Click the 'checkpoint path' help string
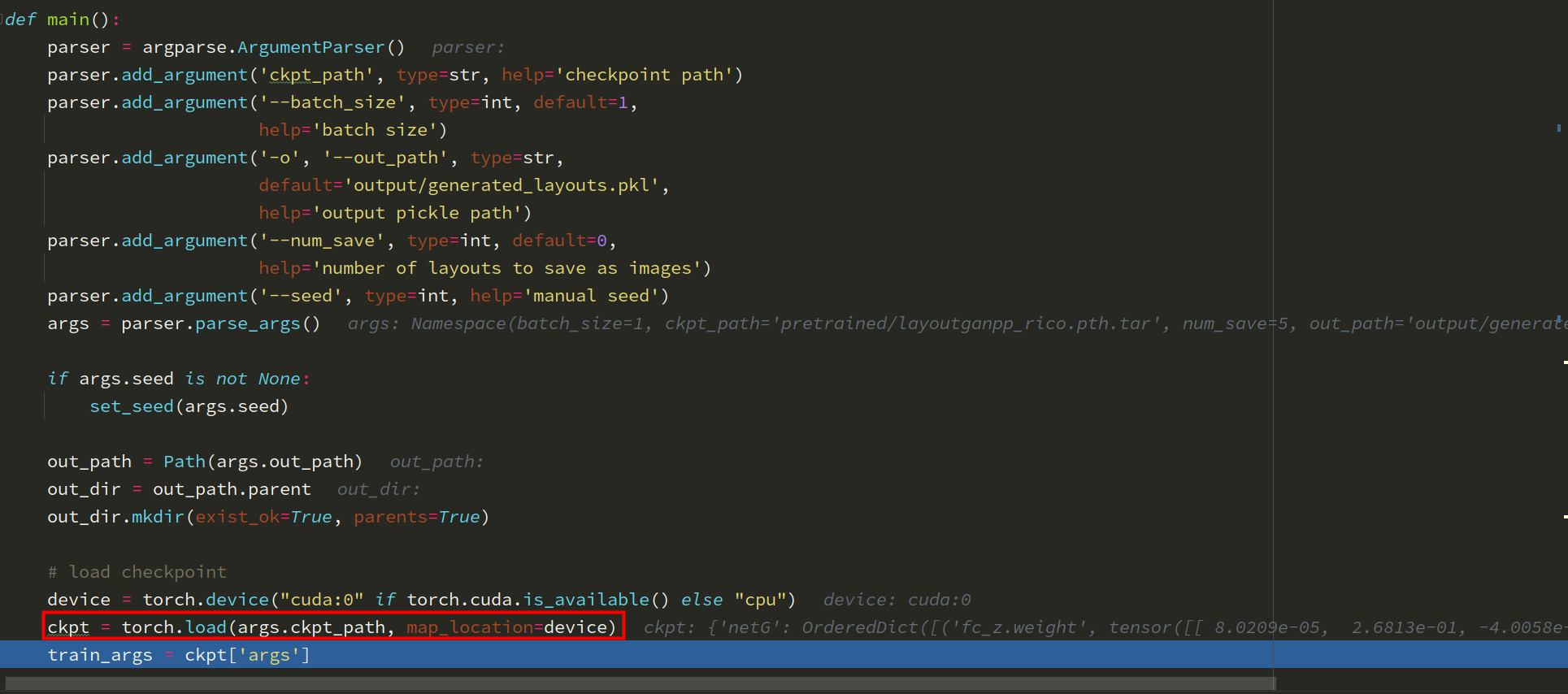Image resolution: width=1568 pixels, height=694 pixels. tap(644, 75)
